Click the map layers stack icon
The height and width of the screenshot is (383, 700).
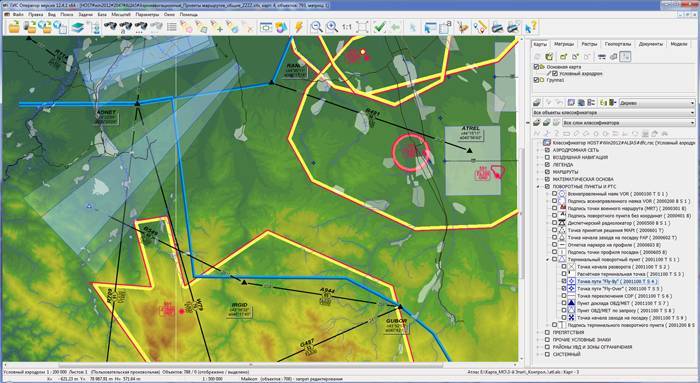click(x=78, y=27)
